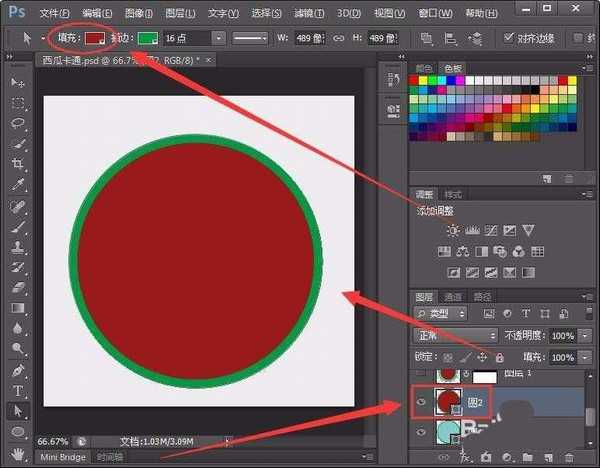
Task: Switch to the 通道 tab
Action: click(x=454, y=297)
